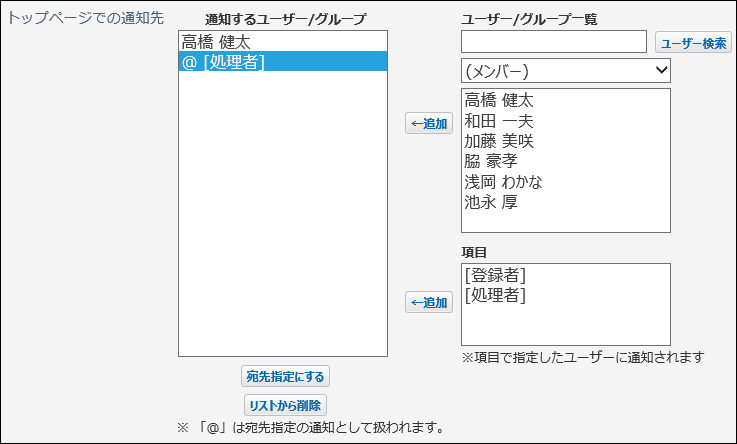737x444 pixels.
Task: Select 池永 厚 in the member list
Action: [x=566, y=202]
